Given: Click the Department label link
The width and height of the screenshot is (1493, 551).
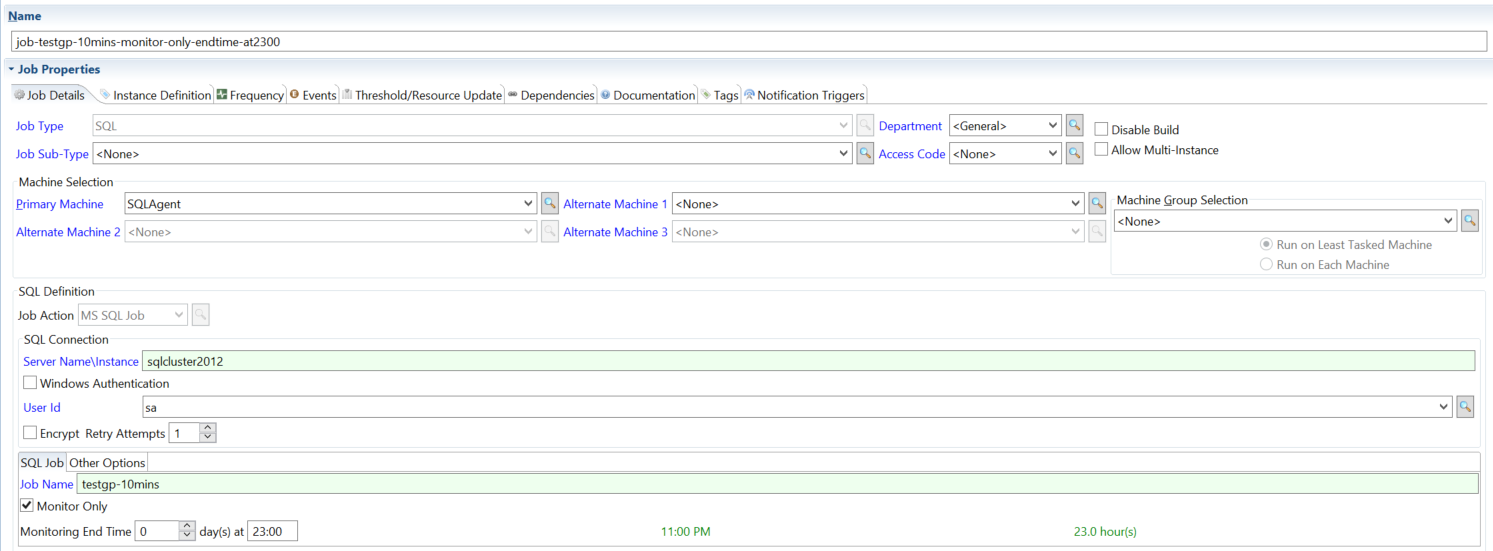Looking at the screenshot, I should click(910, 126).
